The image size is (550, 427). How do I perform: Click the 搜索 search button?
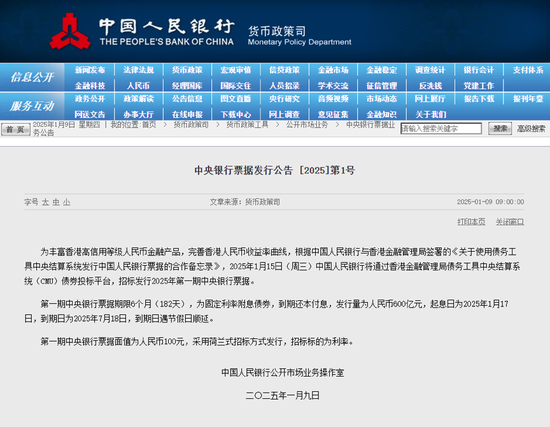click(500, 129)
